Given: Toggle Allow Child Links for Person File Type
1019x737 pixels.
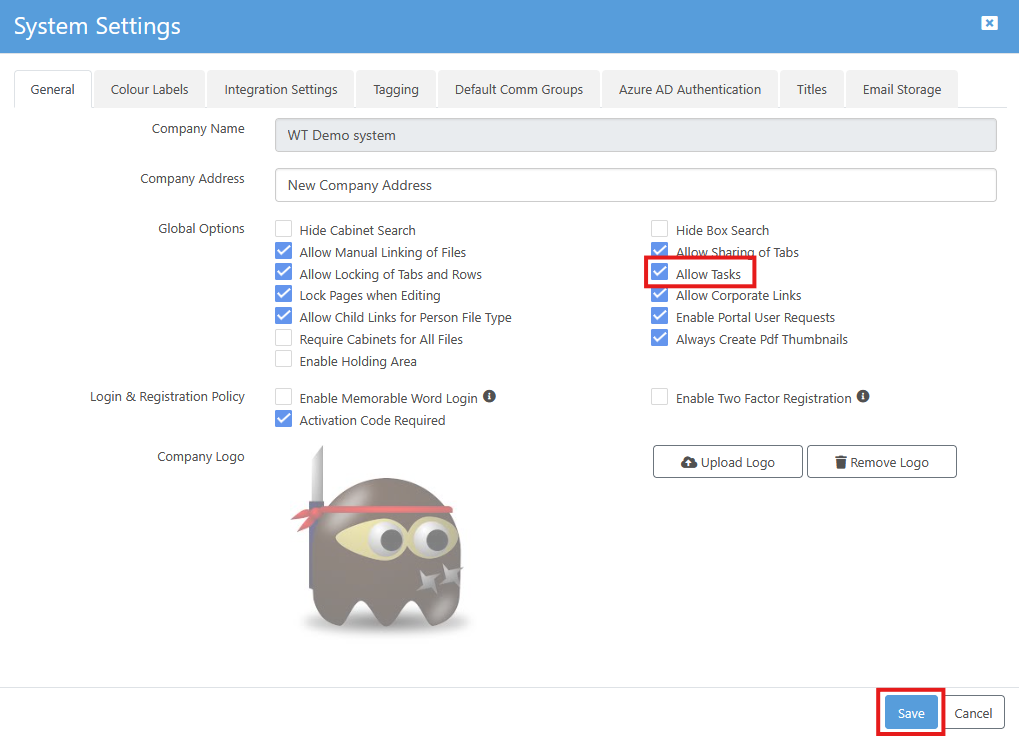Looking at the screenshot, I should coord(283,316).
